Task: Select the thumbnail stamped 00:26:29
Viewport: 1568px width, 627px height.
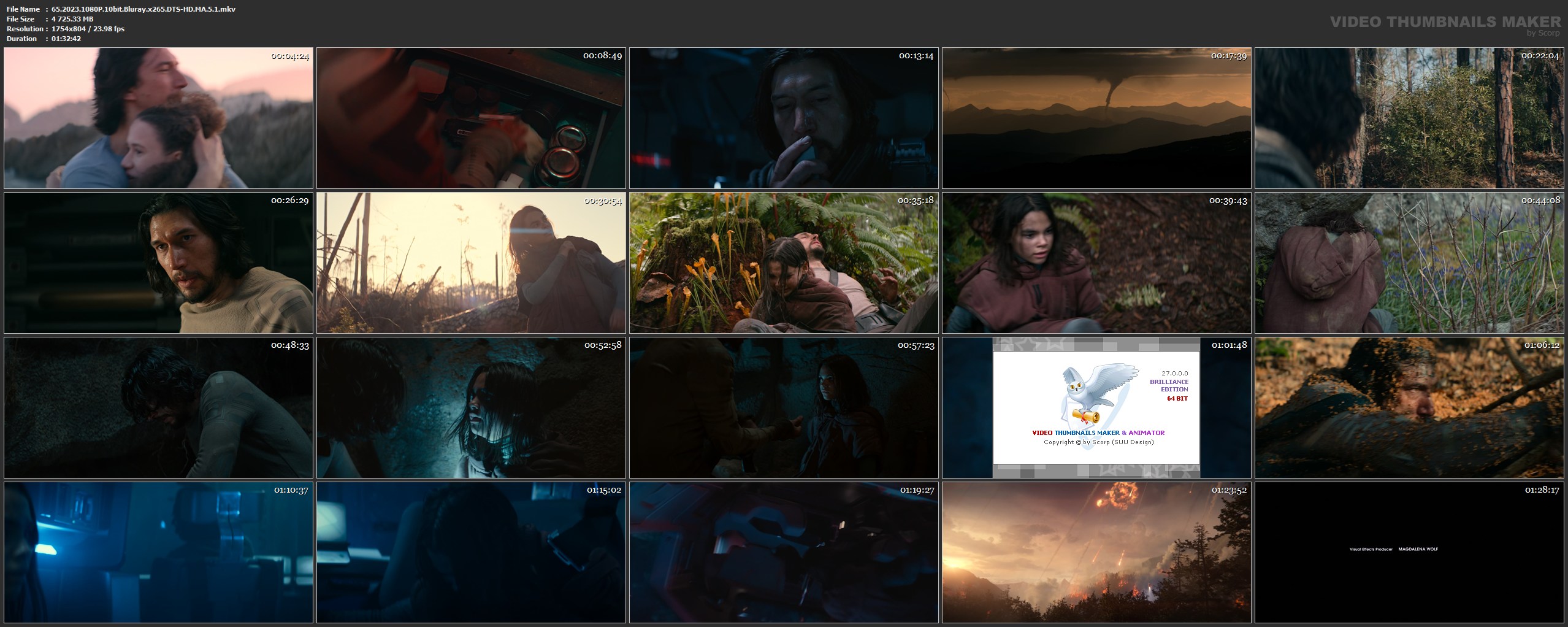Action: tap(158, 263)
